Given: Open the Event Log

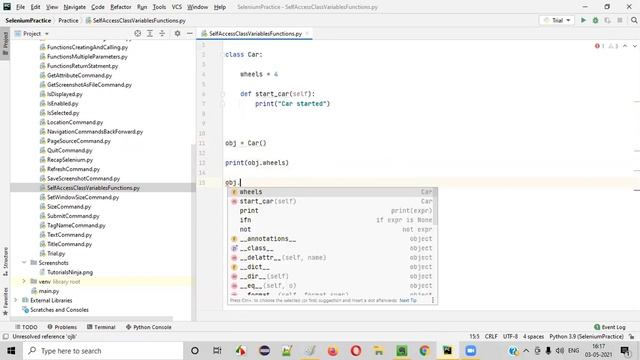Looking at the screenshot, I should pyautogui.click(x=610, y=327).
